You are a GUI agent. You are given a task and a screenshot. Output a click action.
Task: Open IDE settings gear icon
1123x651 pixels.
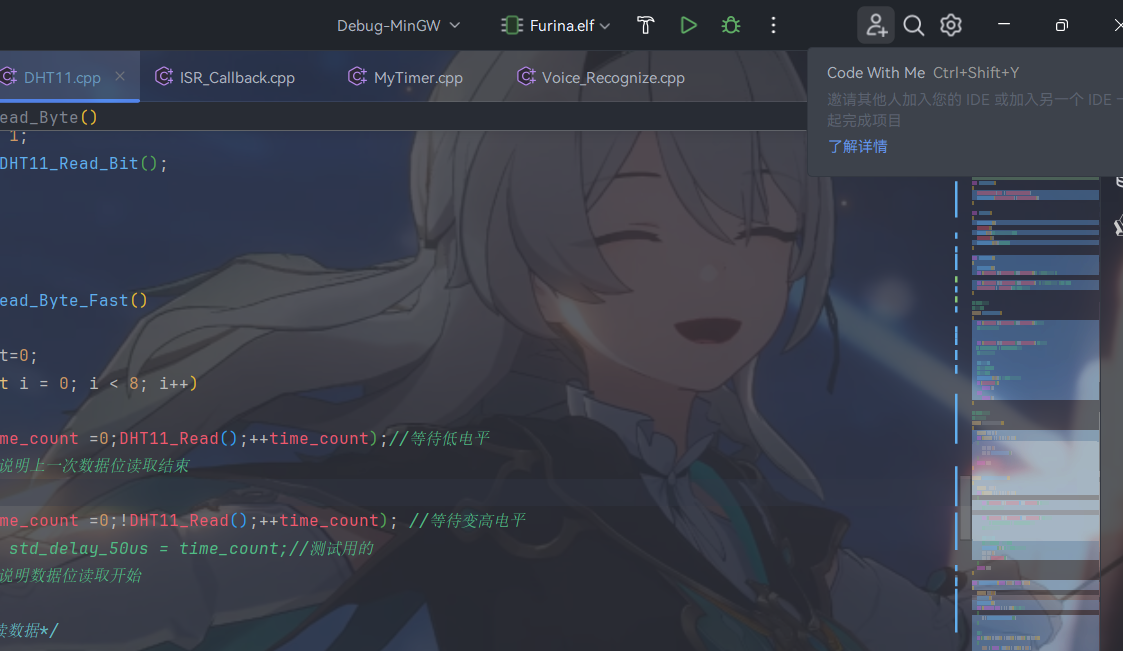[x=950, y=26]
